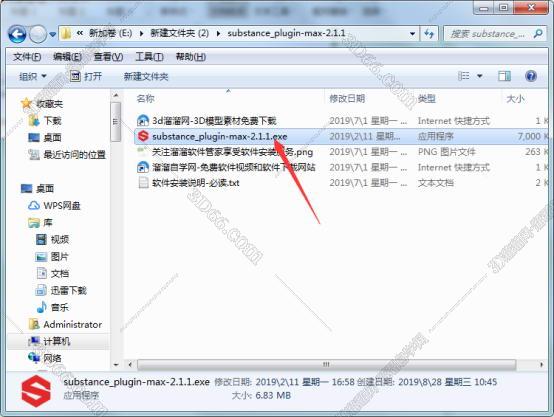Open WPS网盘 in navigation pane
This screenshot has height=417, width=554.
pyautogui.click(x=62, y=205)
